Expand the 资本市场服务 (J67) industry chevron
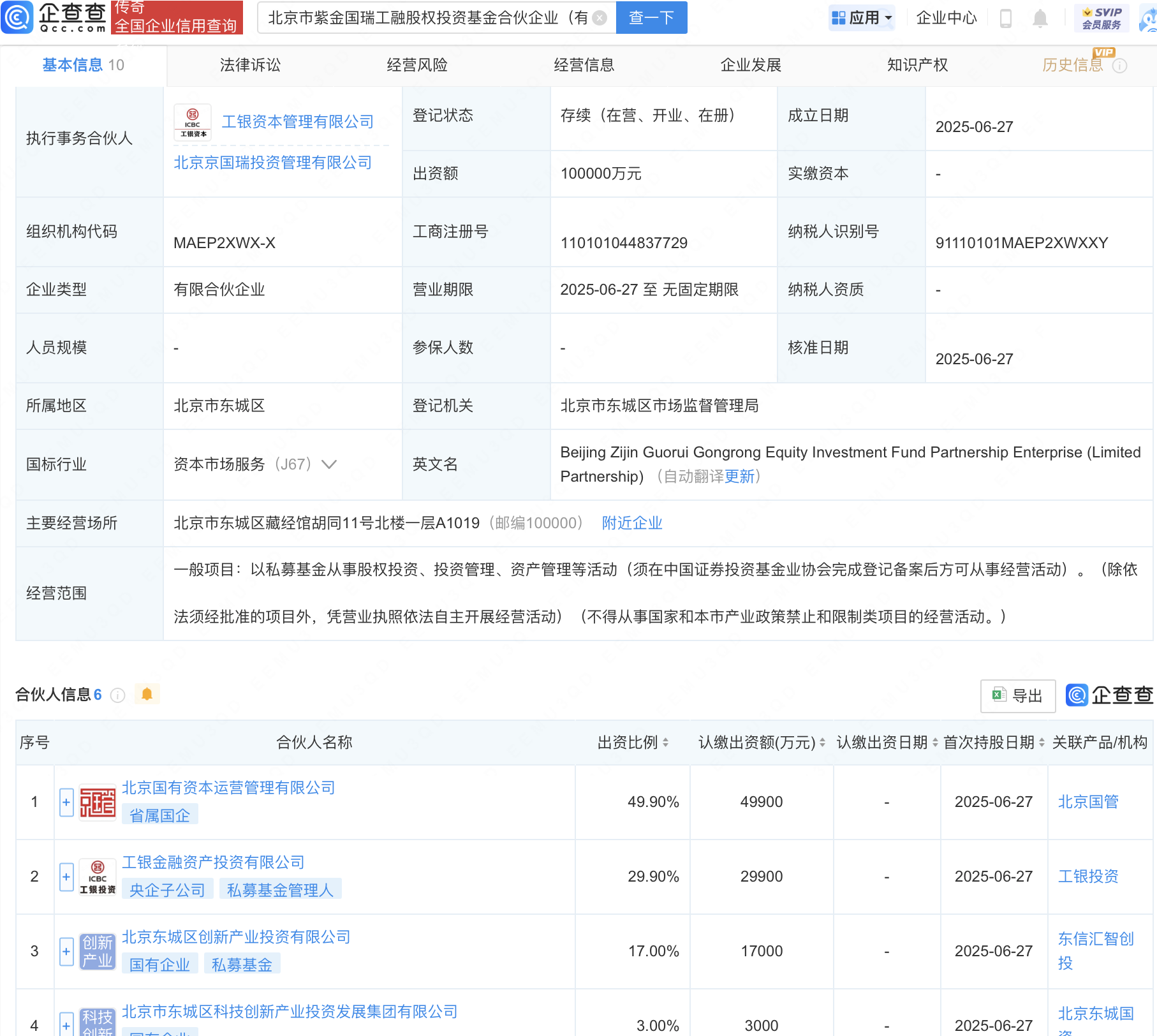Screen dimensions: 1157x1036 pyautogui.click(x=328, y=464)
